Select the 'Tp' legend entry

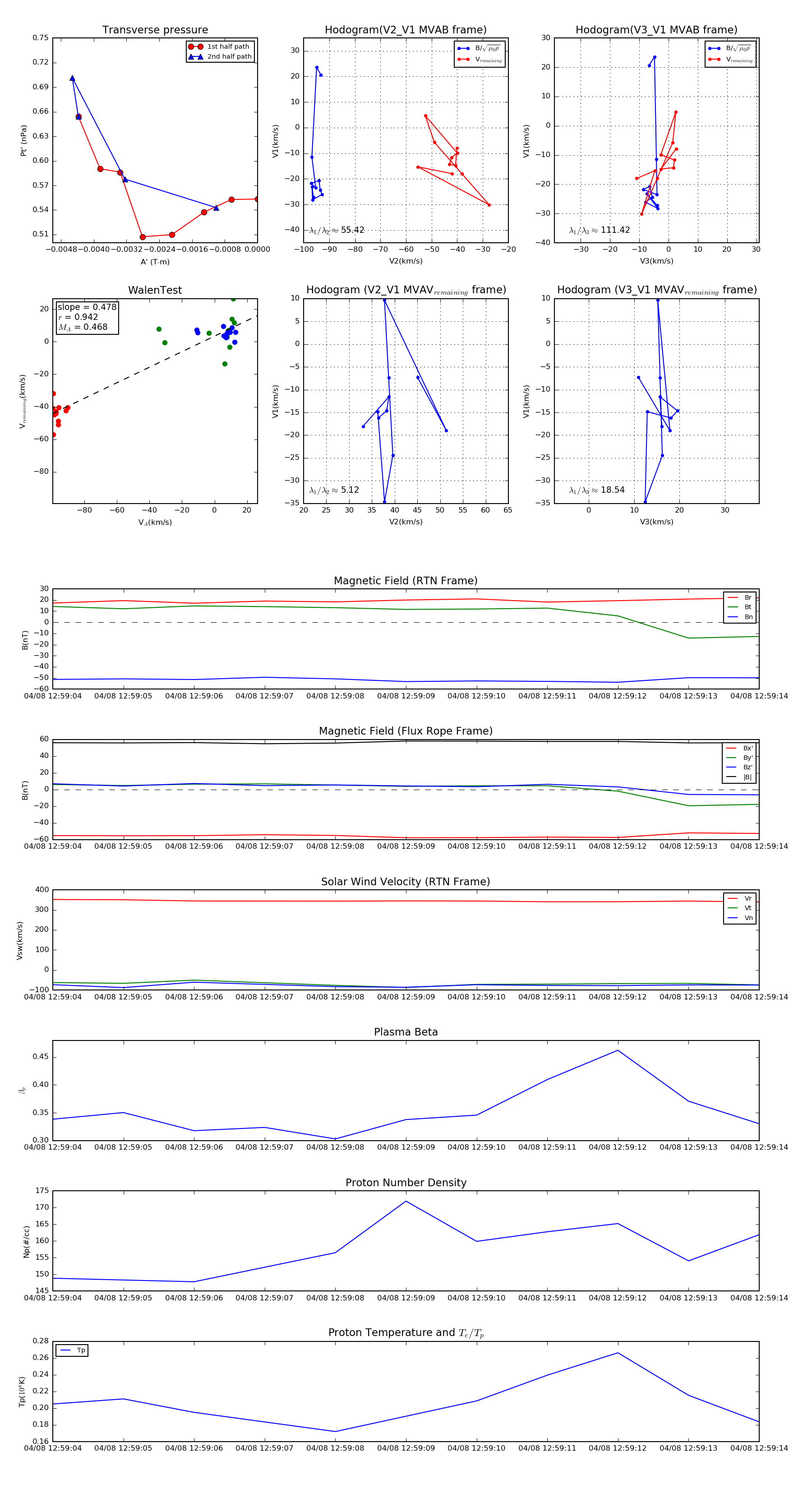point(72,1350)
